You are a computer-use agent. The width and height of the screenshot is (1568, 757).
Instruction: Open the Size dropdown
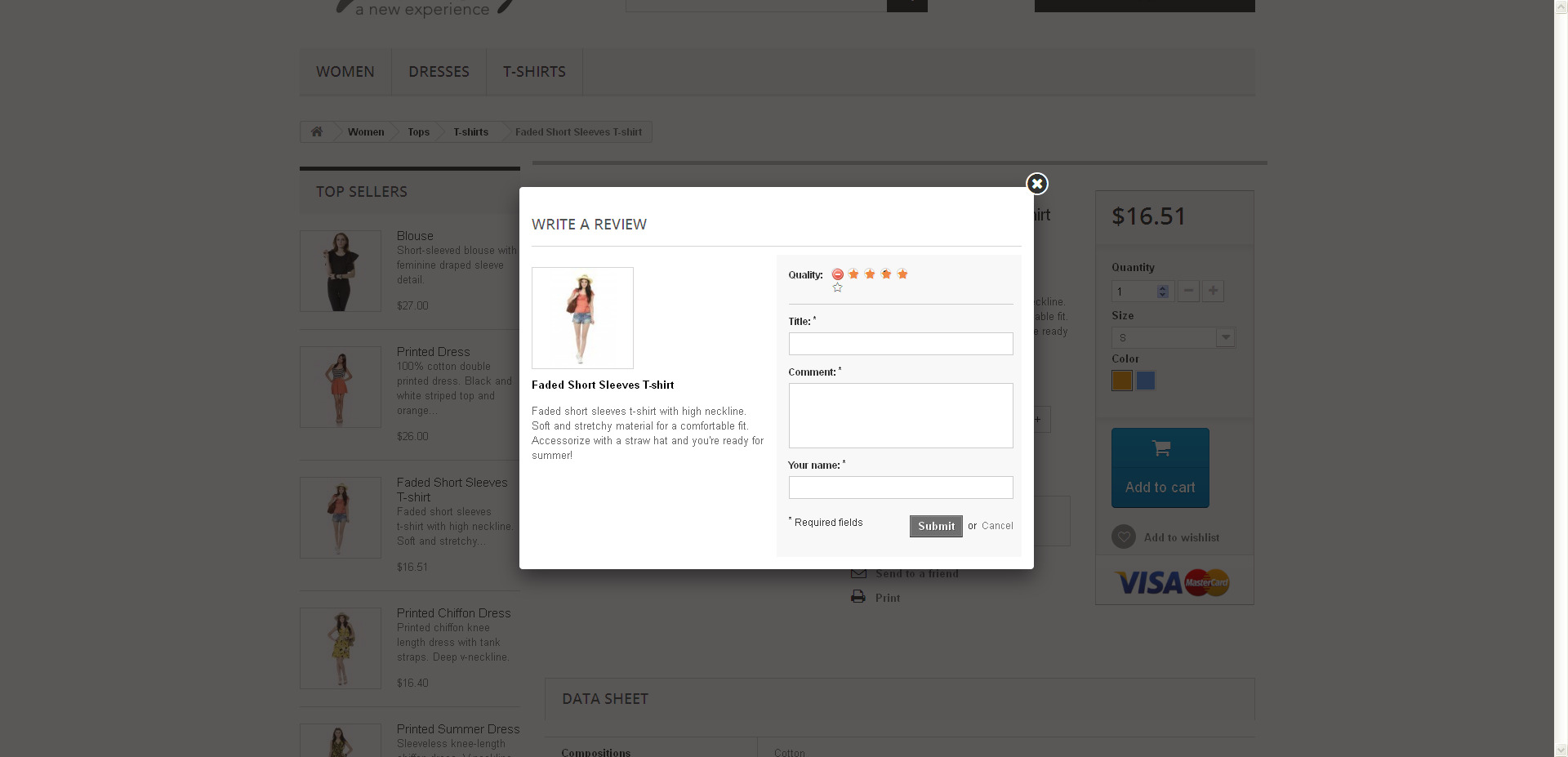click(1174, 337)
